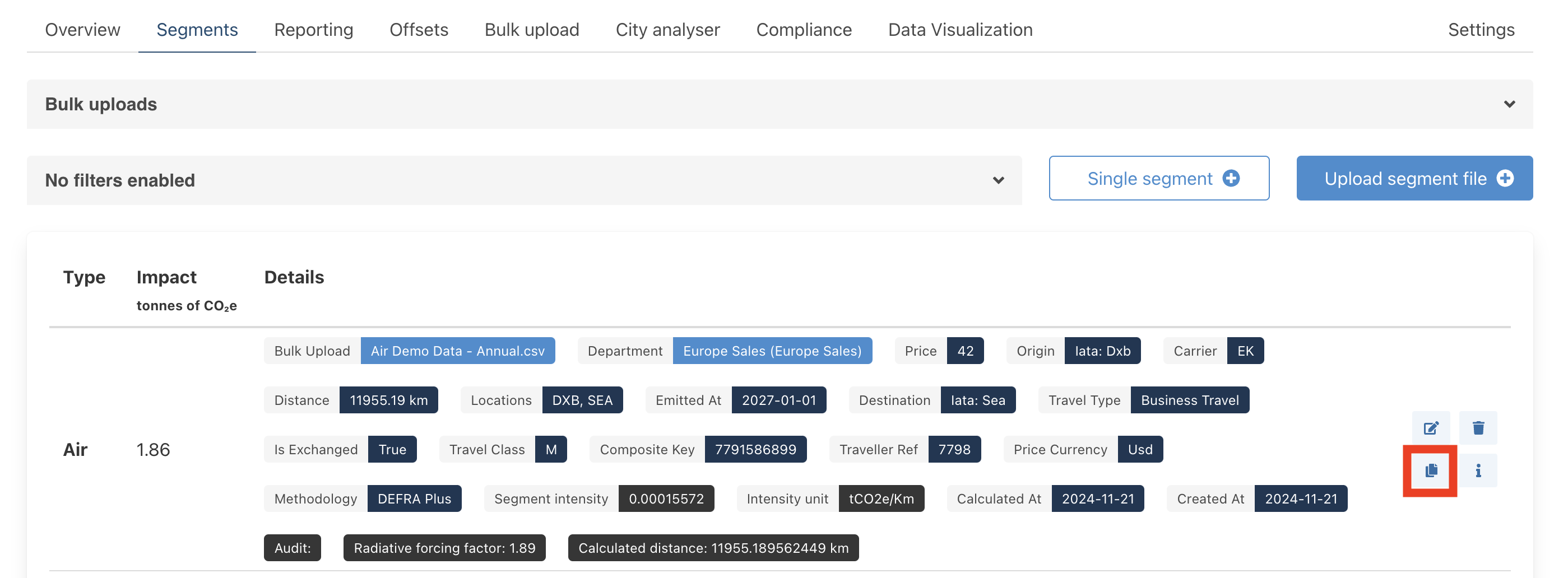Click the duplicate segment copy icon
Viewport: 1568px width, 578px height.
pos(1431,470)
